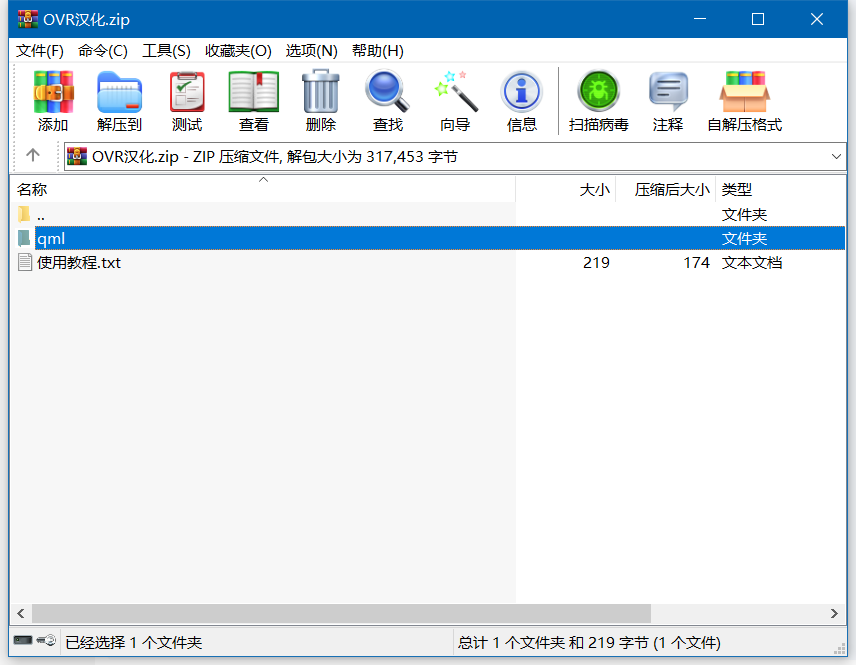Start 扫描病毒 virus scan

click(598, 101)
